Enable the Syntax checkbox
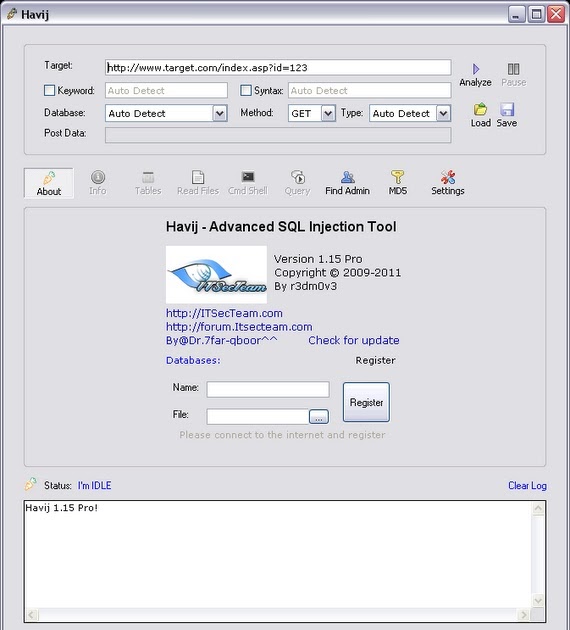This screenshot has height=630, width=570. [x=246, y=90]
